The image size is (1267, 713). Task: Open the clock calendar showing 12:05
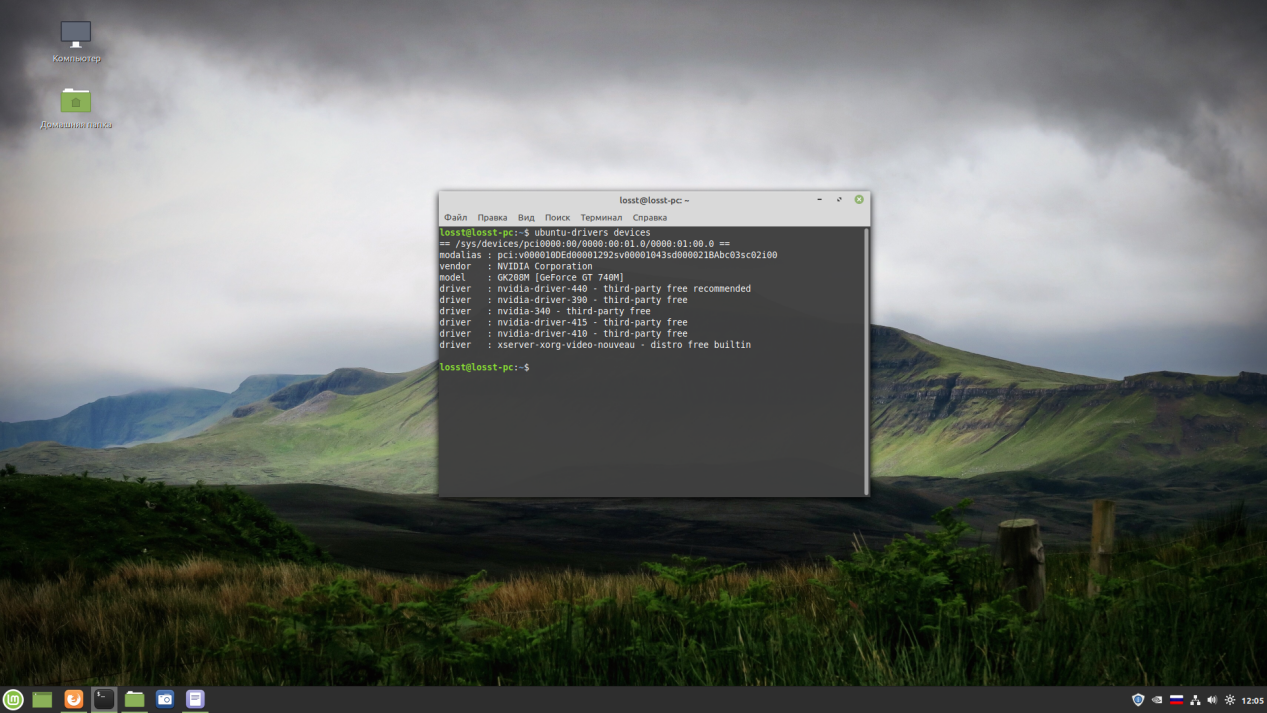(x=1253, y=701)
